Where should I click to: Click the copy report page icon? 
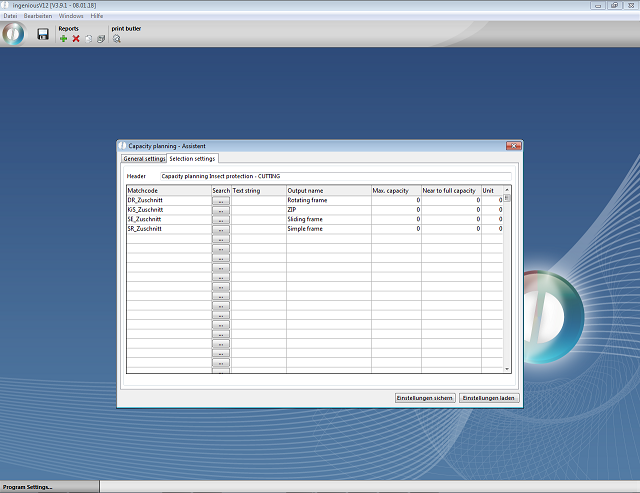89,39
